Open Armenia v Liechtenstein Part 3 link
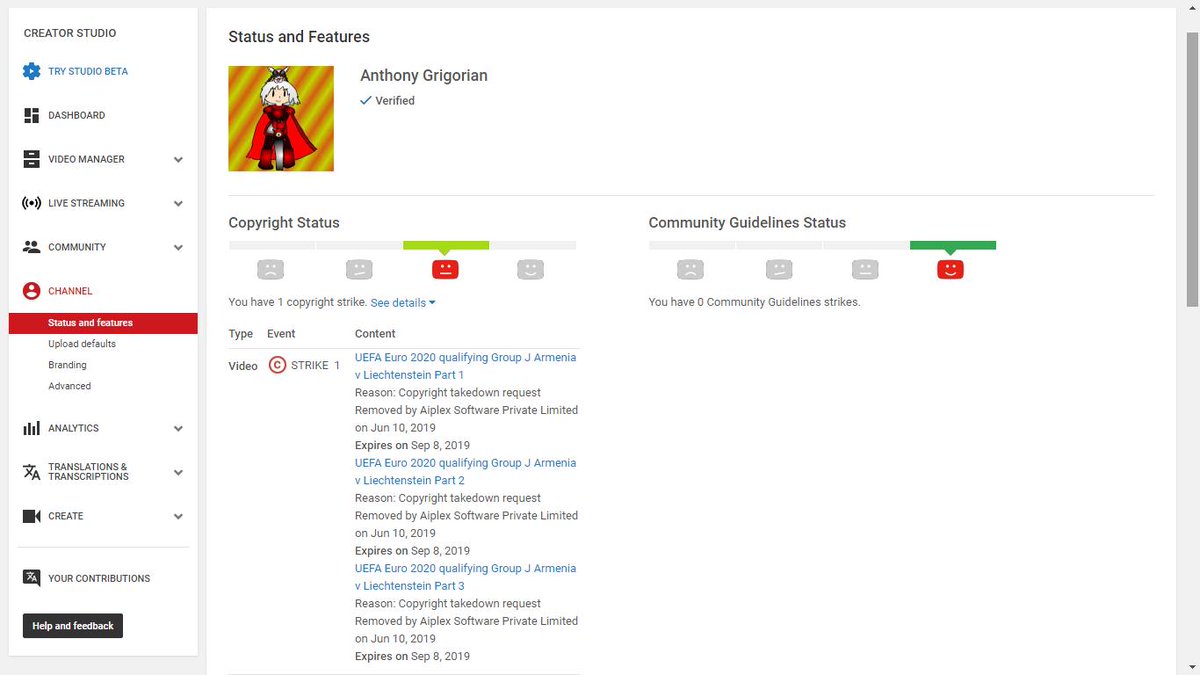 [x=465, y=577]
